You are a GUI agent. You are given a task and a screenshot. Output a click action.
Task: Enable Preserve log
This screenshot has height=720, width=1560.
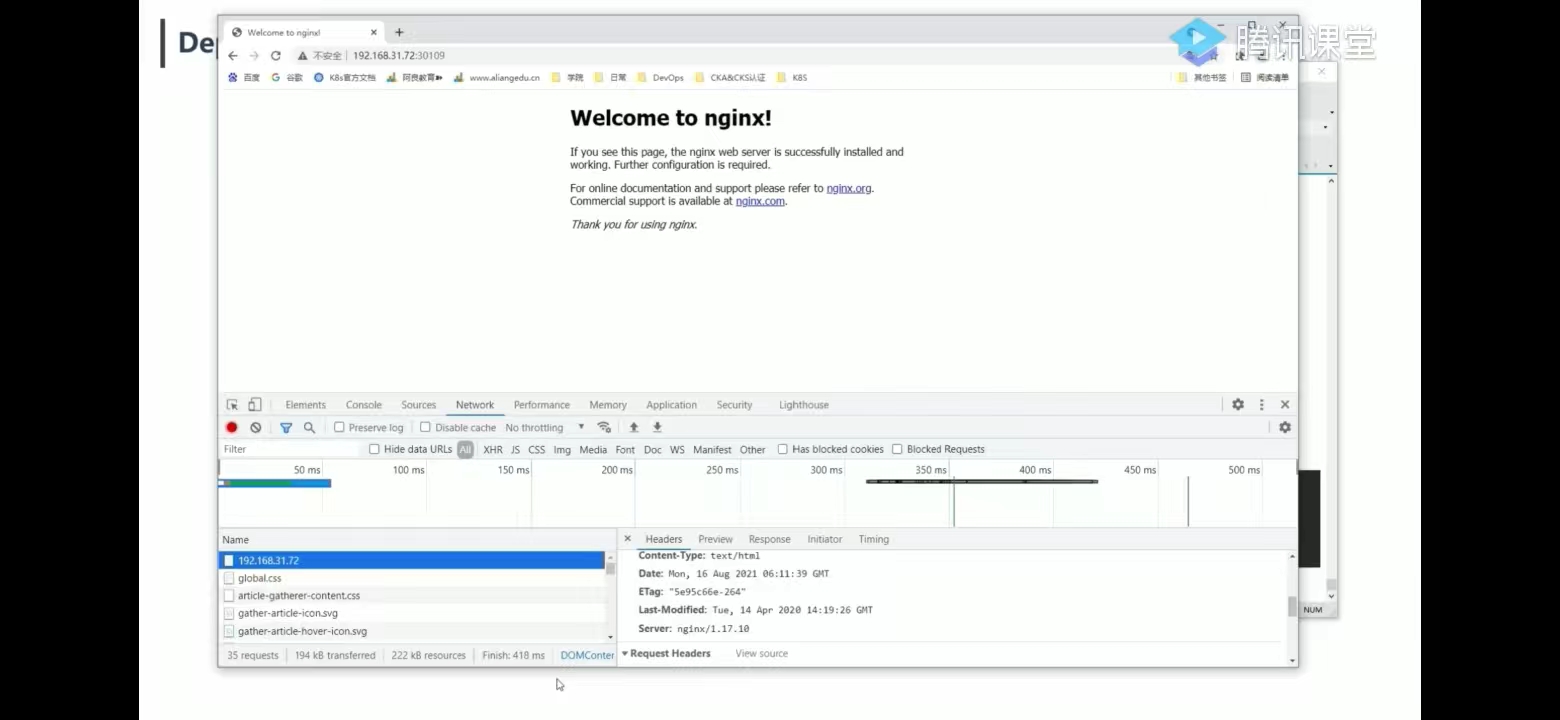click(340, 428)
